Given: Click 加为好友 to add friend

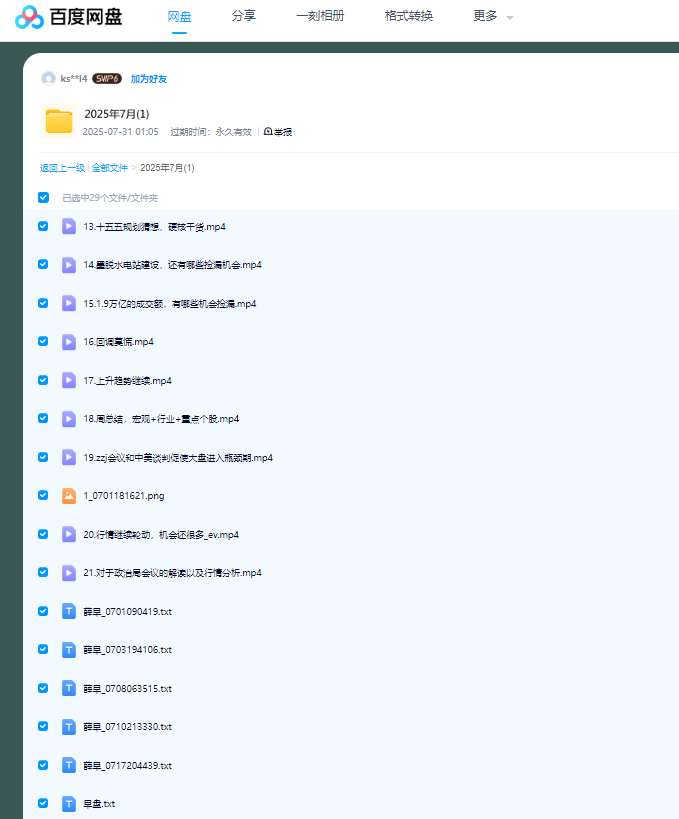Looking at the screenshot, I should tap(149, 79).
